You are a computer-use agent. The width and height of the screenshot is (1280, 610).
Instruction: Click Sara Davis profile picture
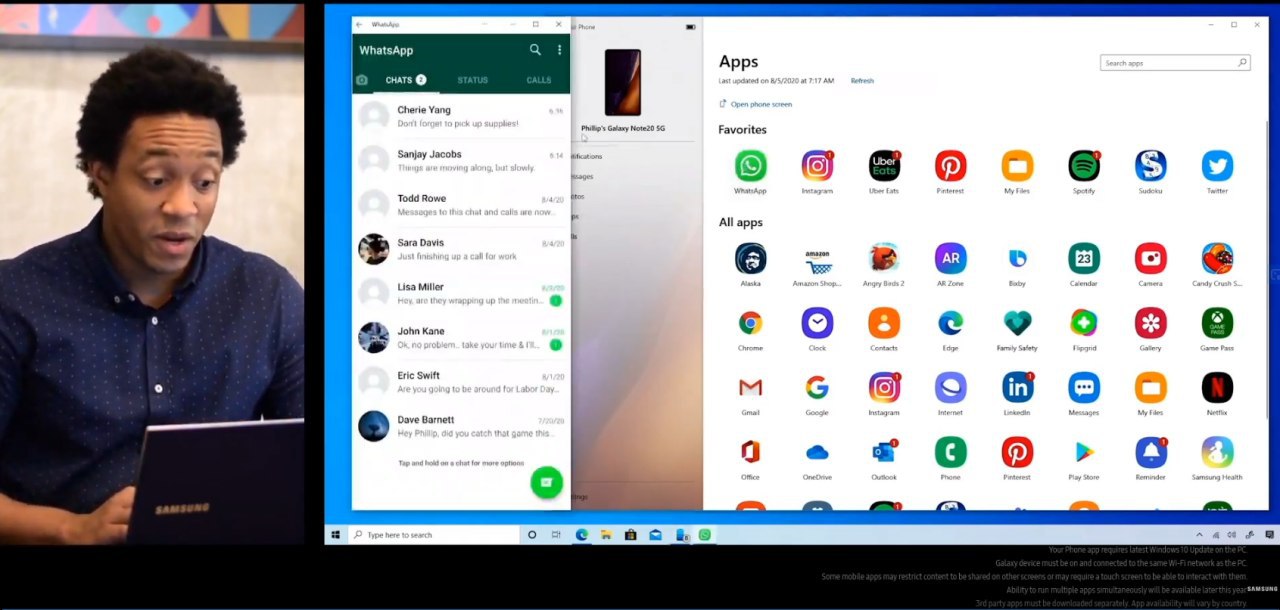point(374,249)
